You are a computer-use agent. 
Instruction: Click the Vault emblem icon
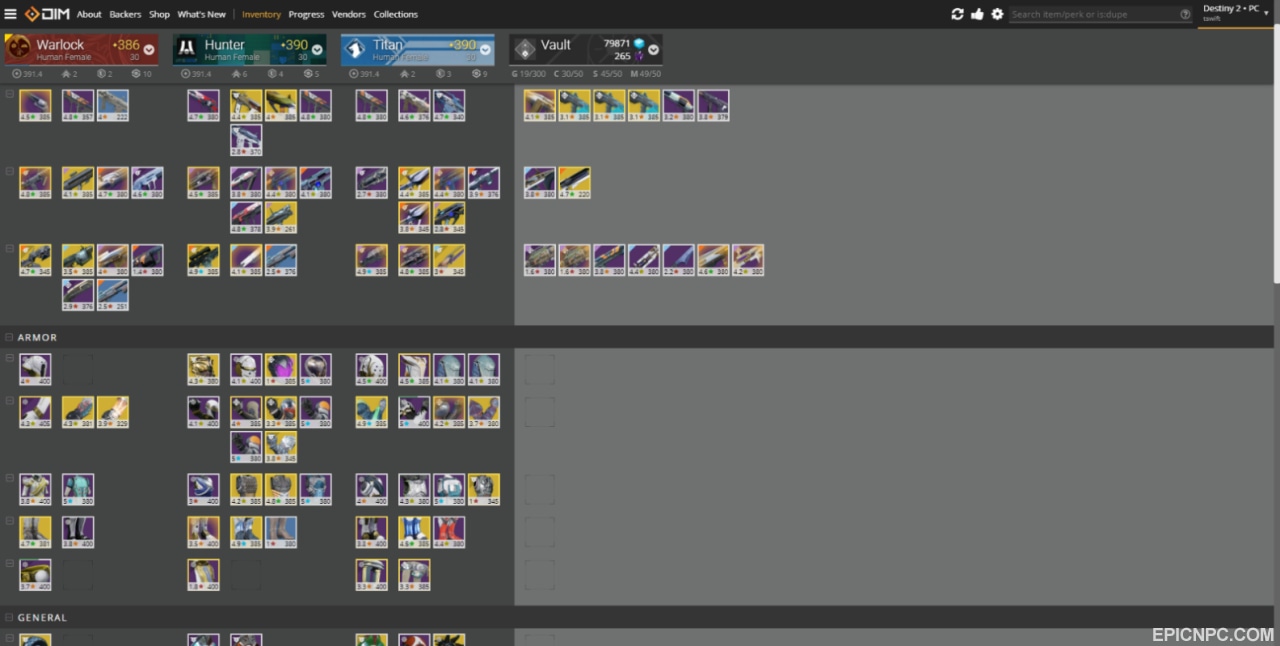coord(525,49)
